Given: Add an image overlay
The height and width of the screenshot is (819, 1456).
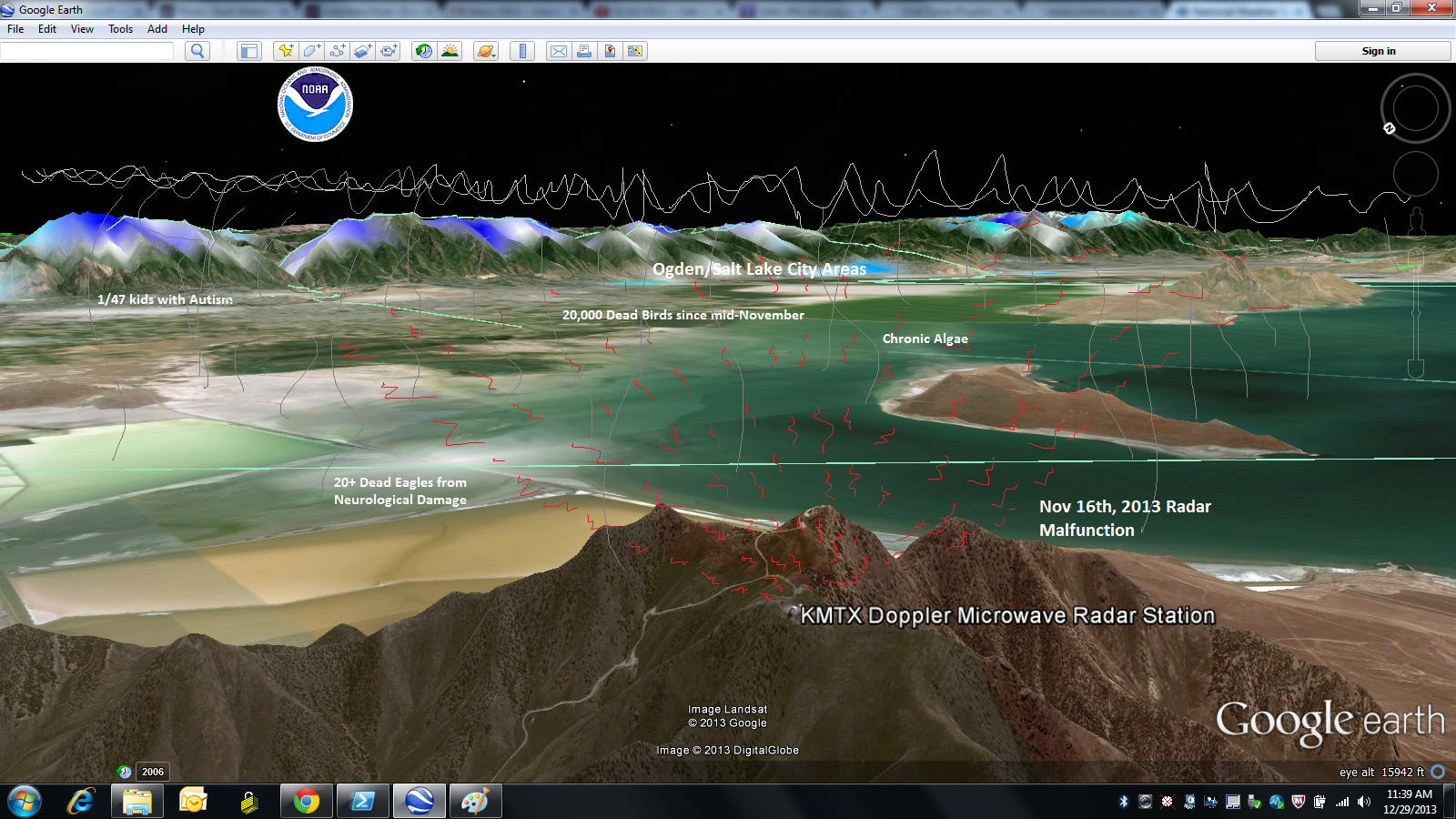Looking at the screenshot, I should point(362,51).
